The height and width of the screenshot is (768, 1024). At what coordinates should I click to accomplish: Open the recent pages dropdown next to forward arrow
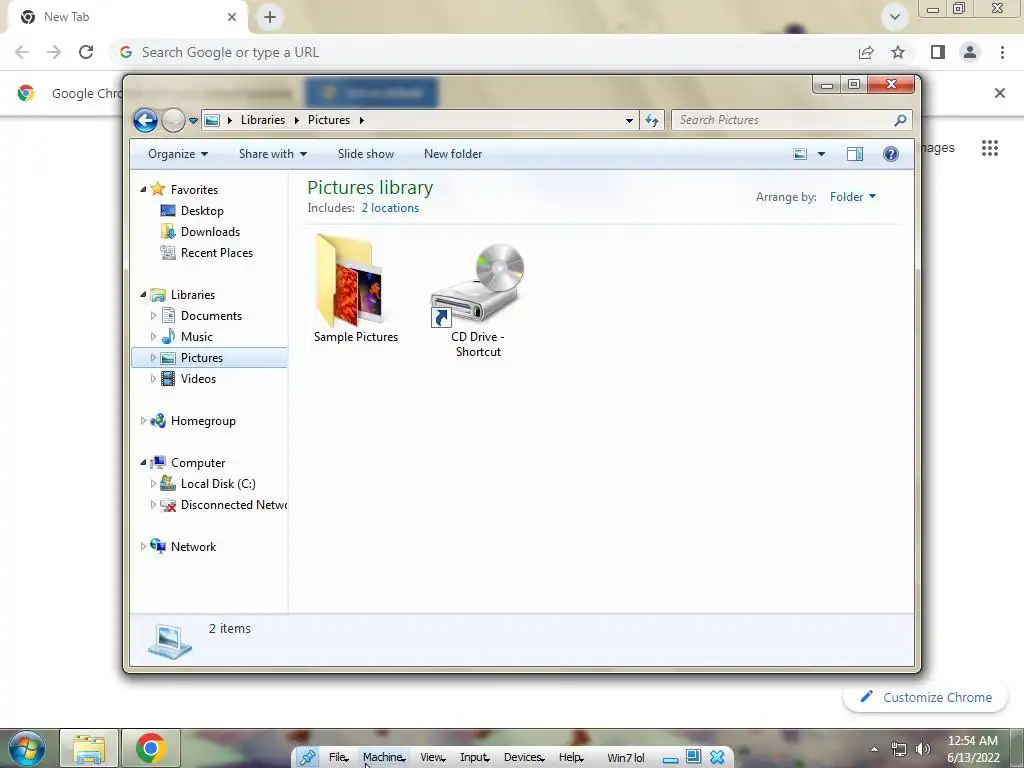coord(193,121)
